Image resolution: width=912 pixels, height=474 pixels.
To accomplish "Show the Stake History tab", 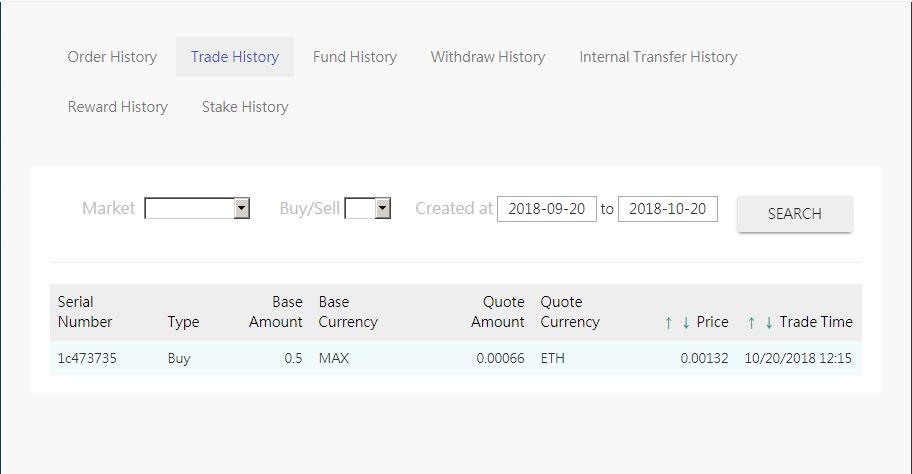I will (x=245, y=107).
